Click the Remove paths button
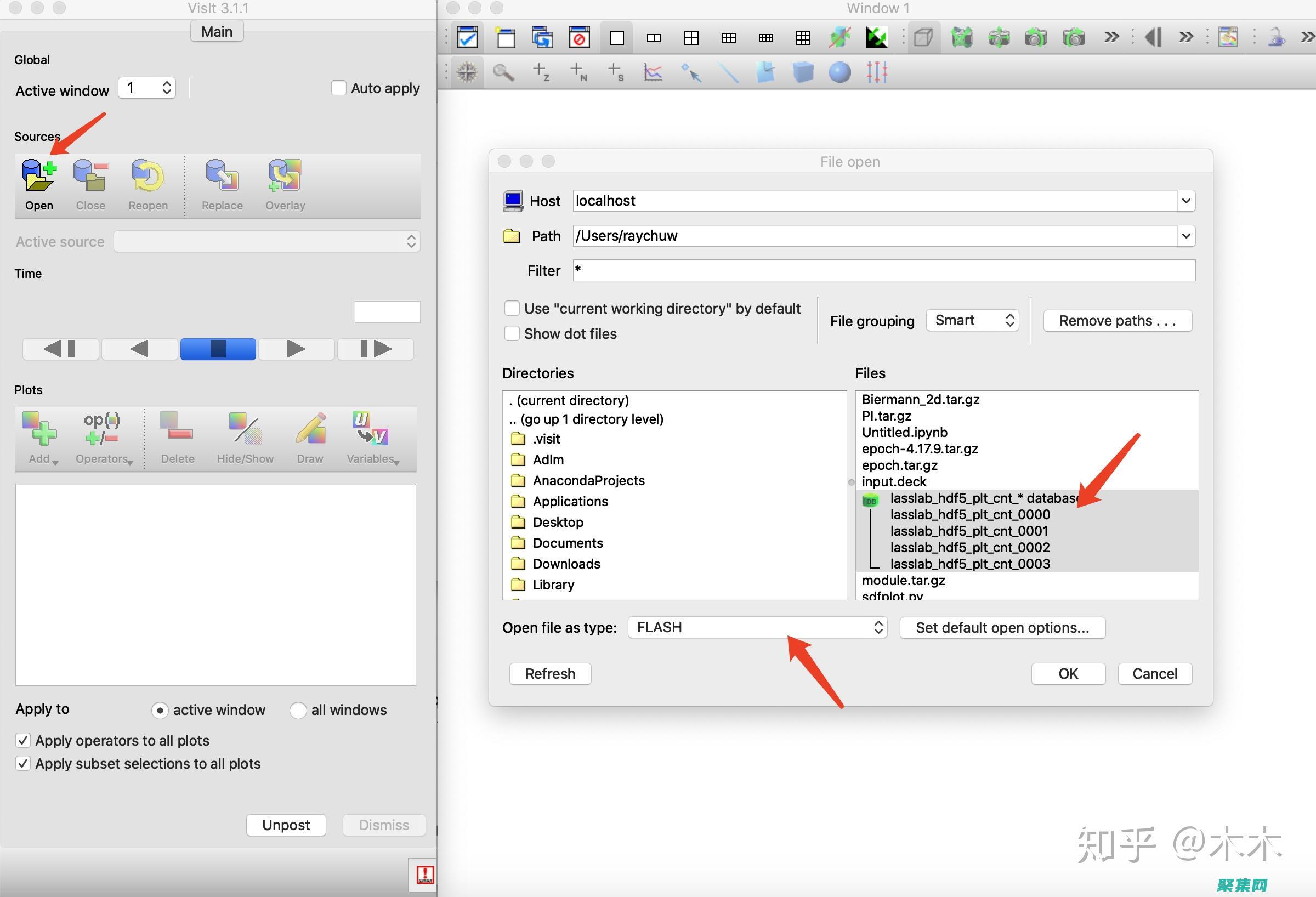 click(x=1118, y=321)
